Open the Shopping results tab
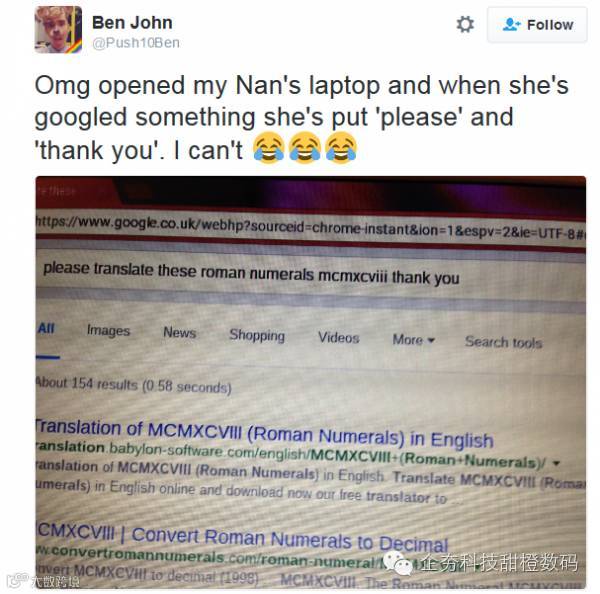This screenshot has width=600, height=594. [257, 335]
